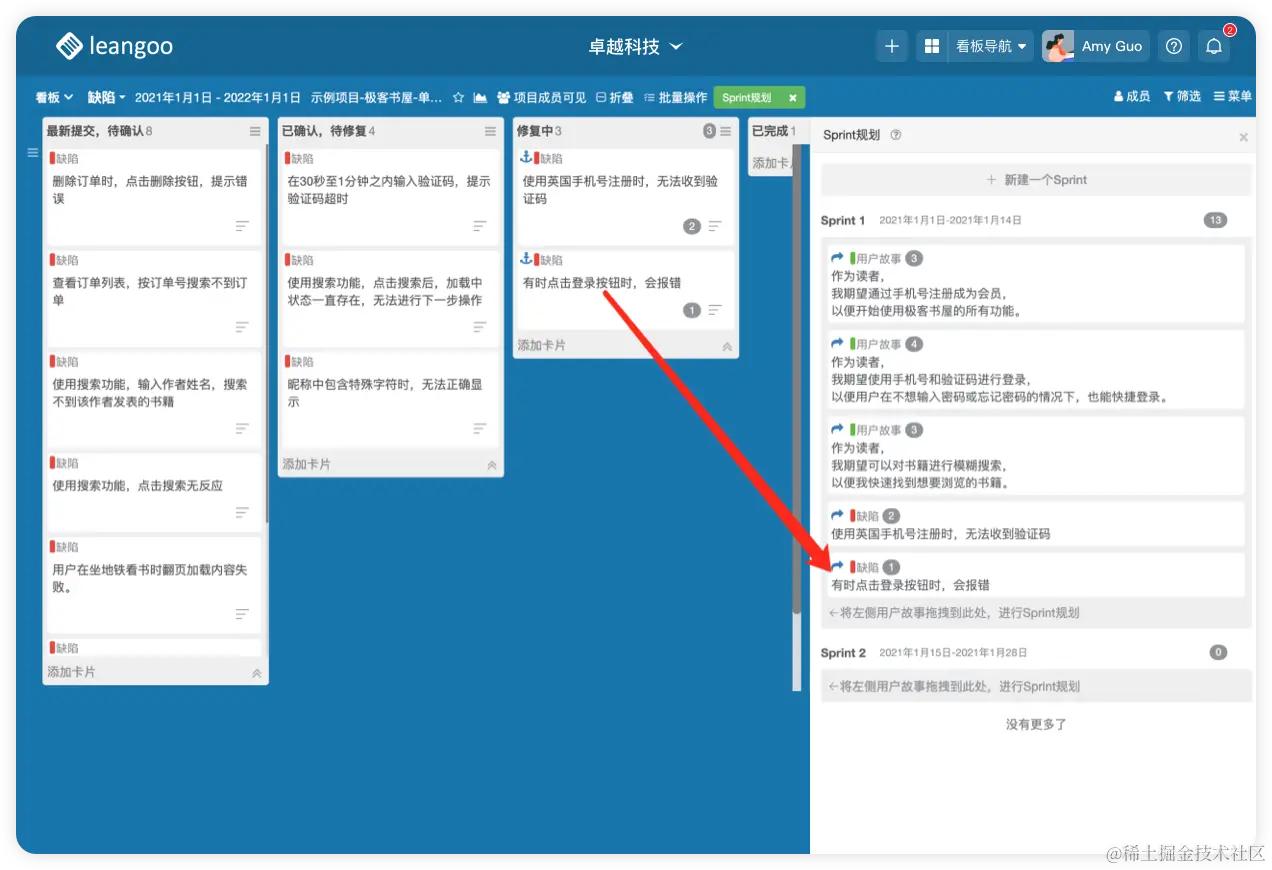Screen dimensions: 1272x870
Task: Click Sprint 1 count badge 13
Action: pyautogui.click(x=1216, y=220)
